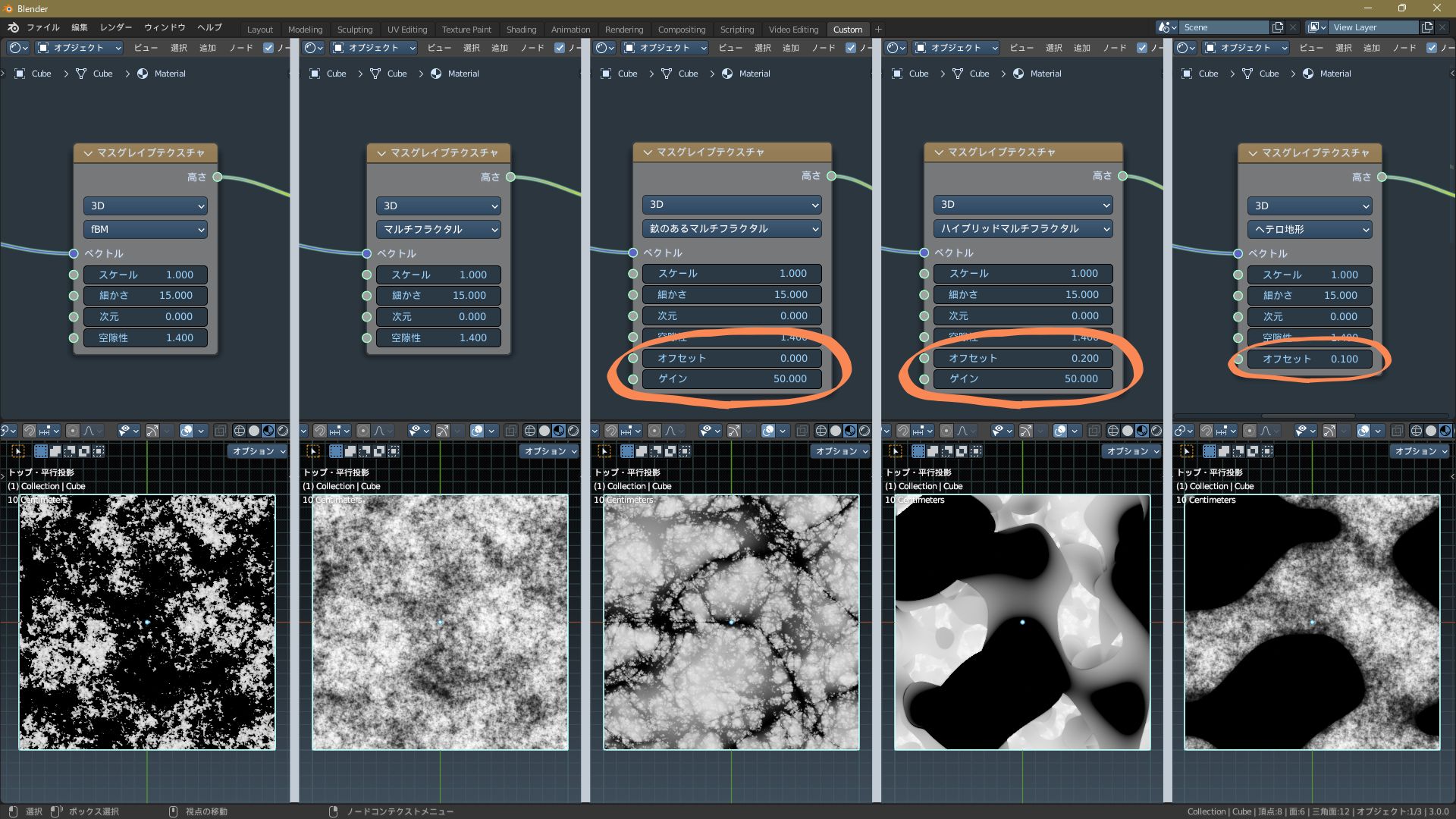Open the レンダー menu

(116, 27)
